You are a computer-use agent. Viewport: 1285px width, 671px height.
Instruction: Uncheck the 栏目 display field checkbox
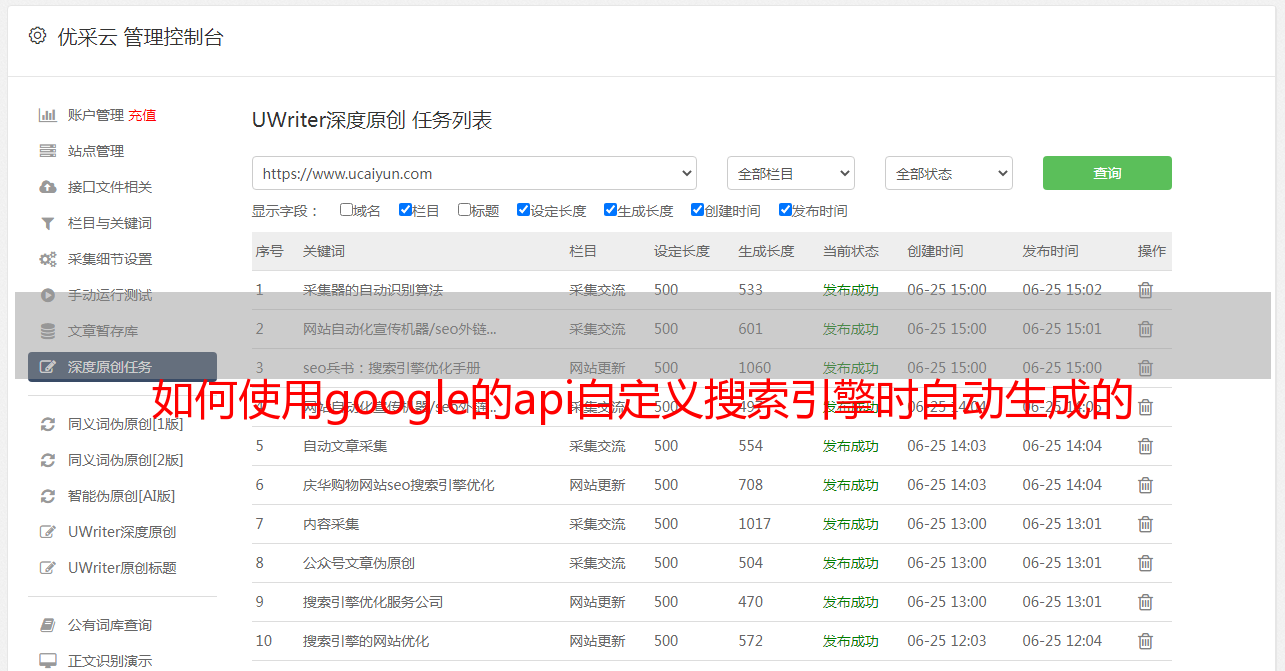pos(405,210)
